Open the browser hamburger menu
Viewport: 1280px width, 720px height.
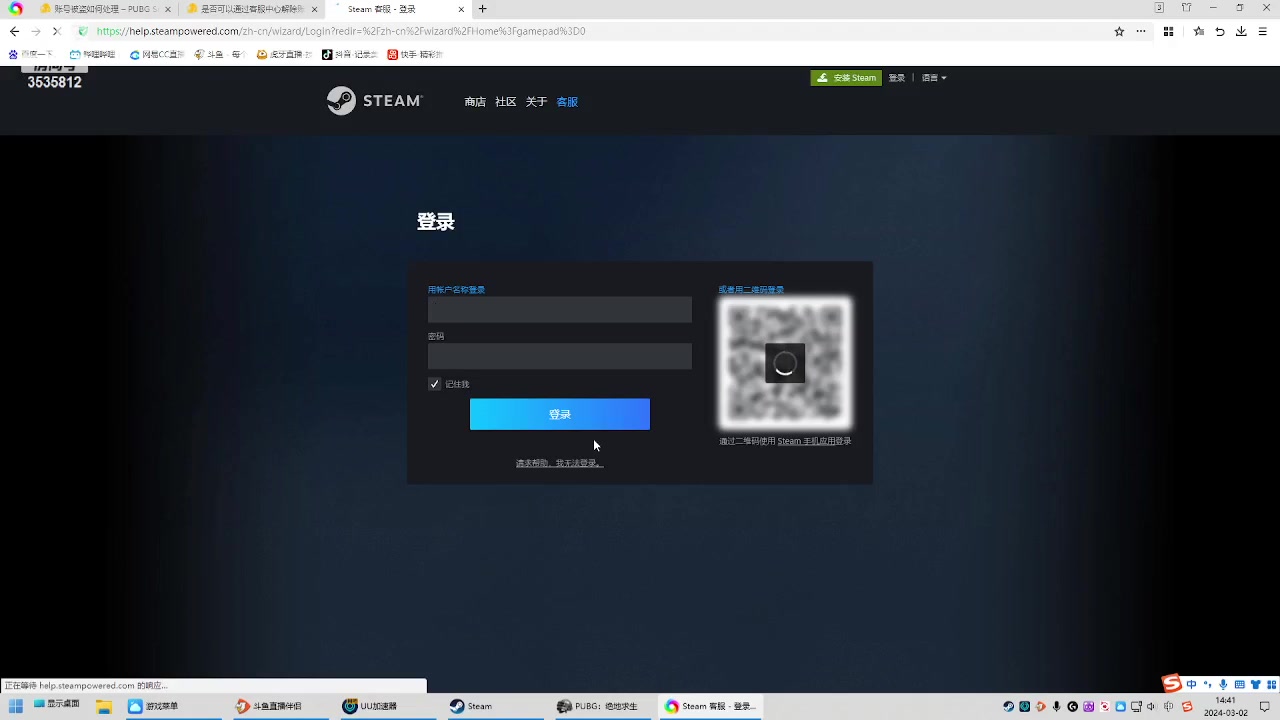pyautogui.click(x=1264, y=31)
